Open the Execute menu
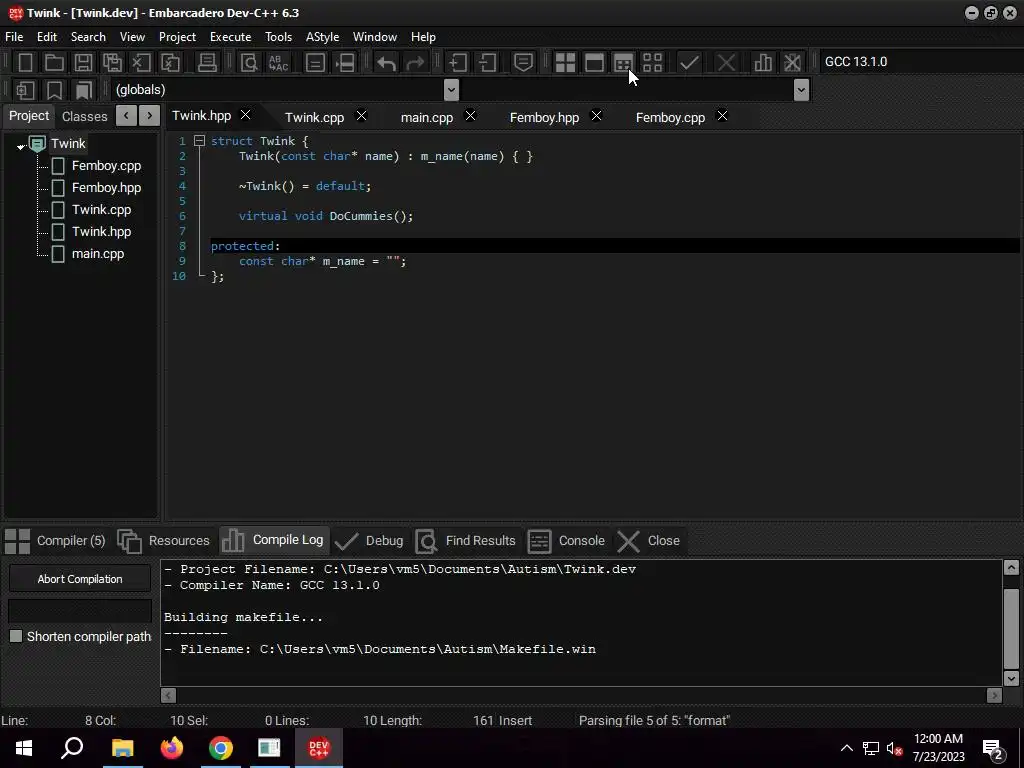1024x768 pixels. [x=231, y=37]
